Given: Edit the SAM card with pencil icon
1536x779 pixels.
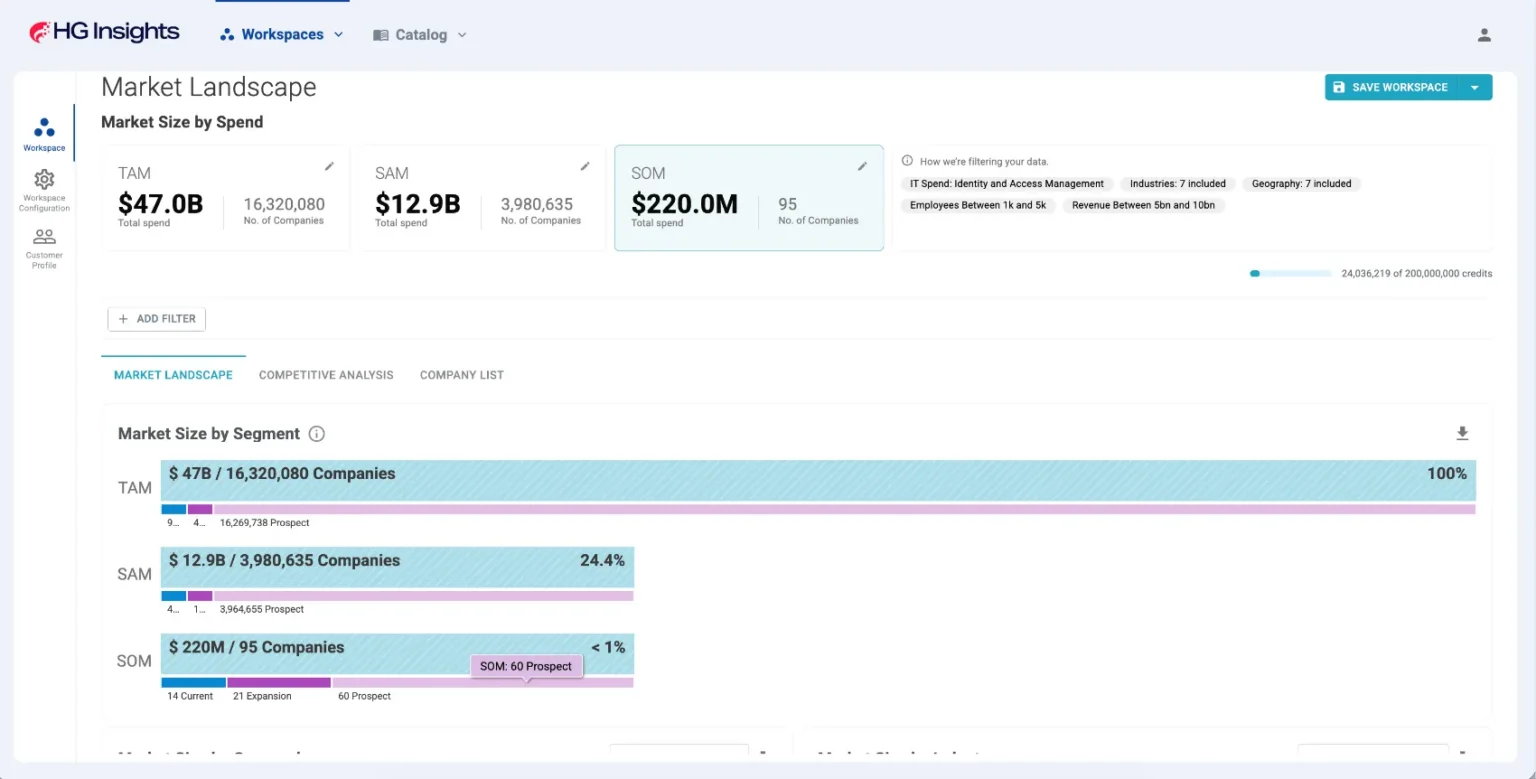Looking at the screenshot, I should [586, 166].
